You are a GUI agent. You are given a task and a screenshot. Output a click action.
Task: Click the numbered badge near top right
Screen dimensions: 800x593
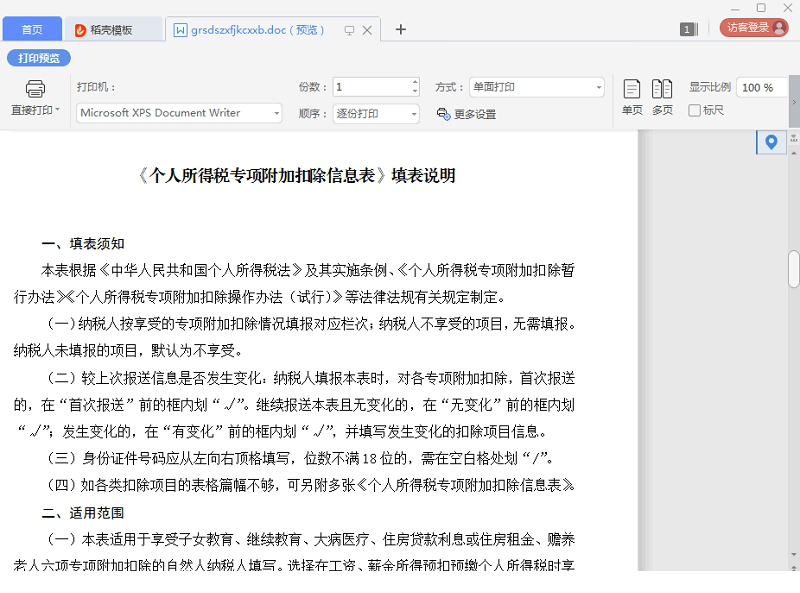tap(688, 29)
